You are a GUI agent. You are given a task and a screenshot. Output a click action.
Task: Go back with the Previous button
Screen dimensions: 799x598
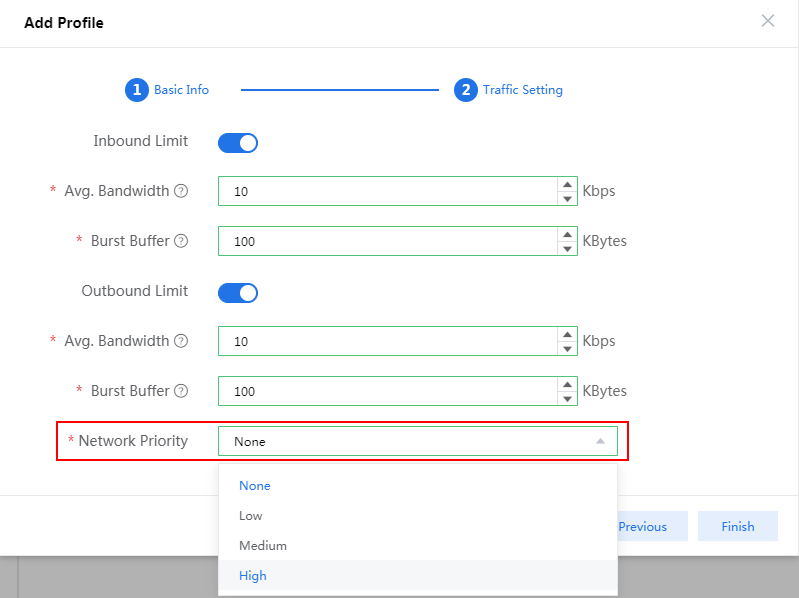coord(642,527)
